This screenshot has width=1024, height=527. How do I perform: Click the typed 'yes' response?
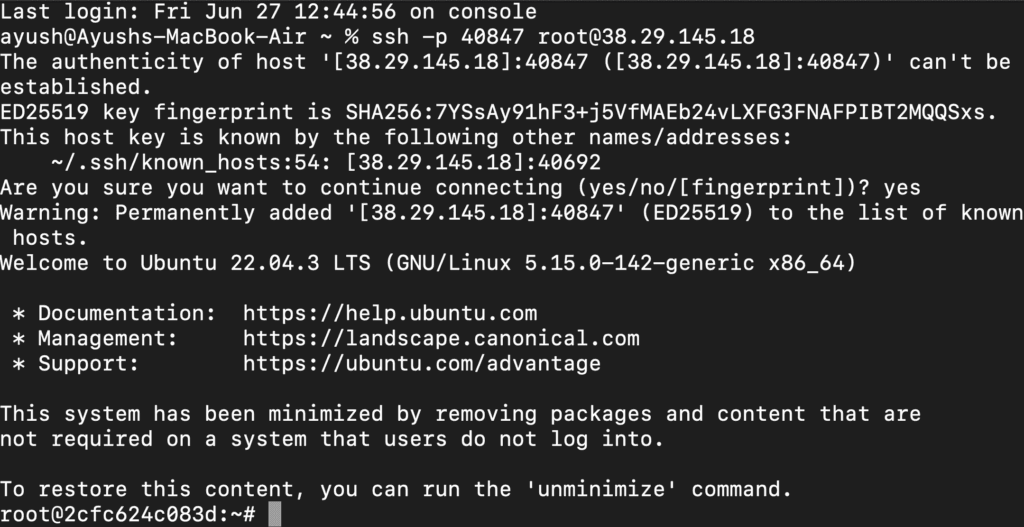point(902,188)
